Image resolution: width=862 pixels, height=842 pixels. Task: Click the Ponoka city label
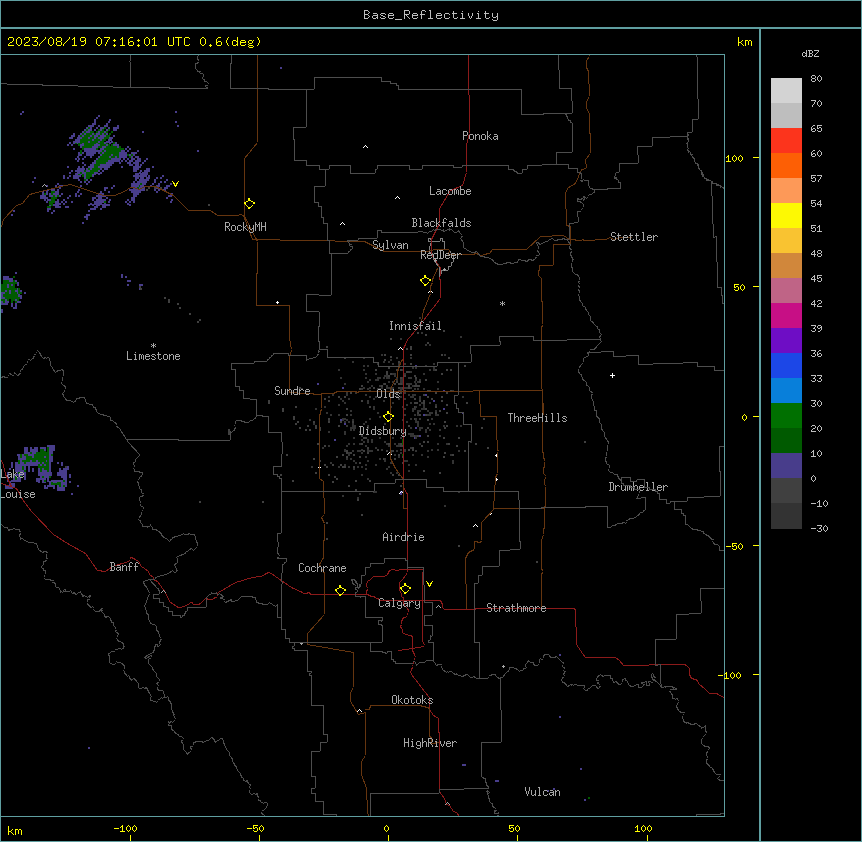click(480, 136)
